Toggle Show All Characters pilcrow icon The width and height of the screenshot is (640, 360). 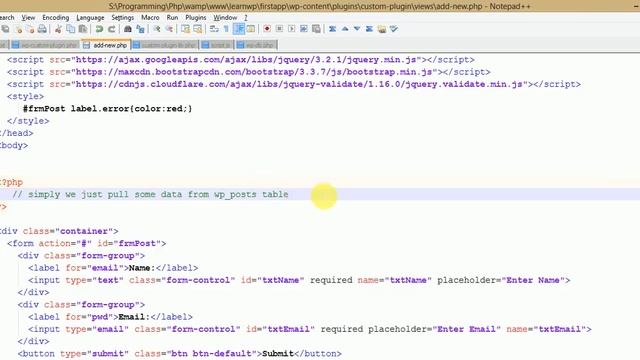pos(226,29)
